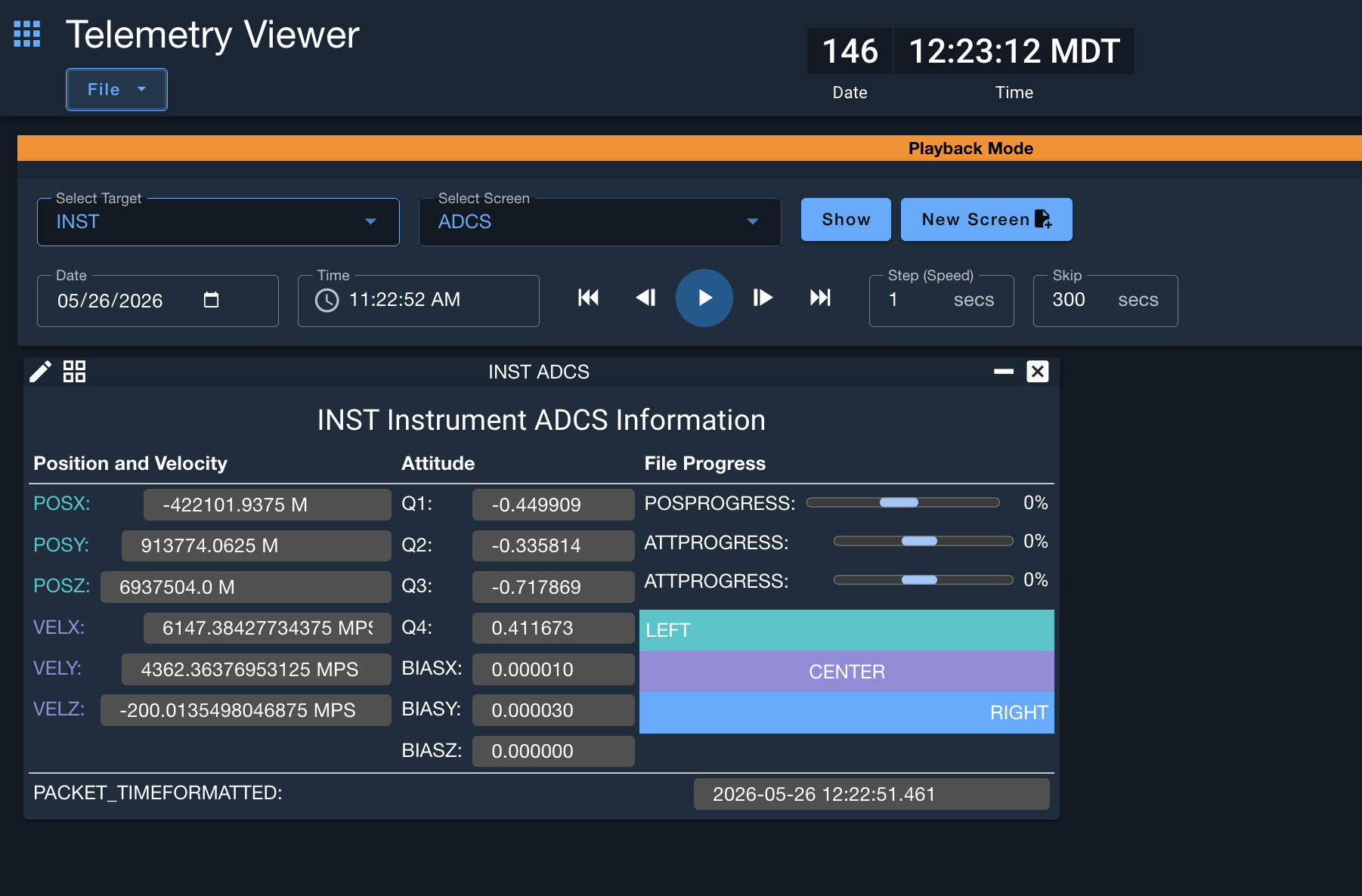This screenshot has height=896, width=1362.
Task: Click the teal LEFT box
Action: (847, 630)
